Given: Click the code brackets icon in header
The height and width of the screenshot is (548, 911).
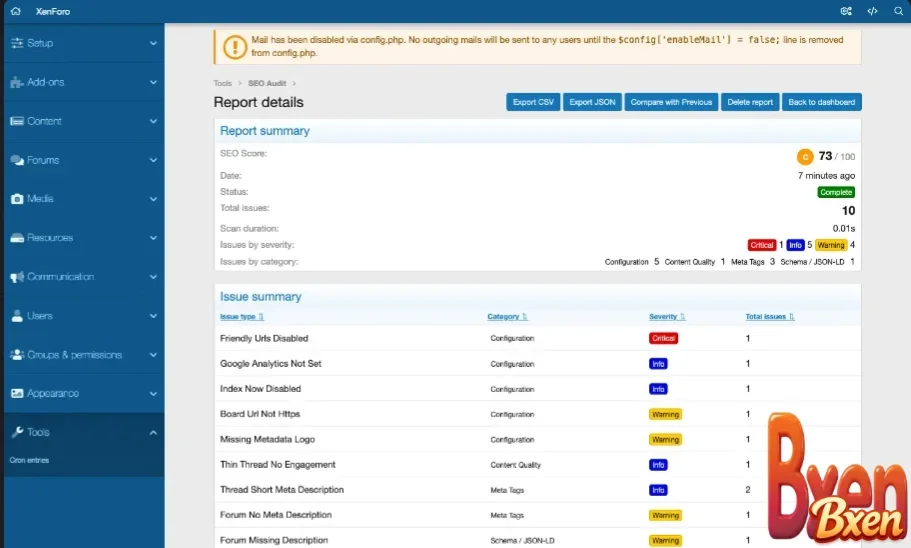Looking at the screenshot, I should 872,11.
